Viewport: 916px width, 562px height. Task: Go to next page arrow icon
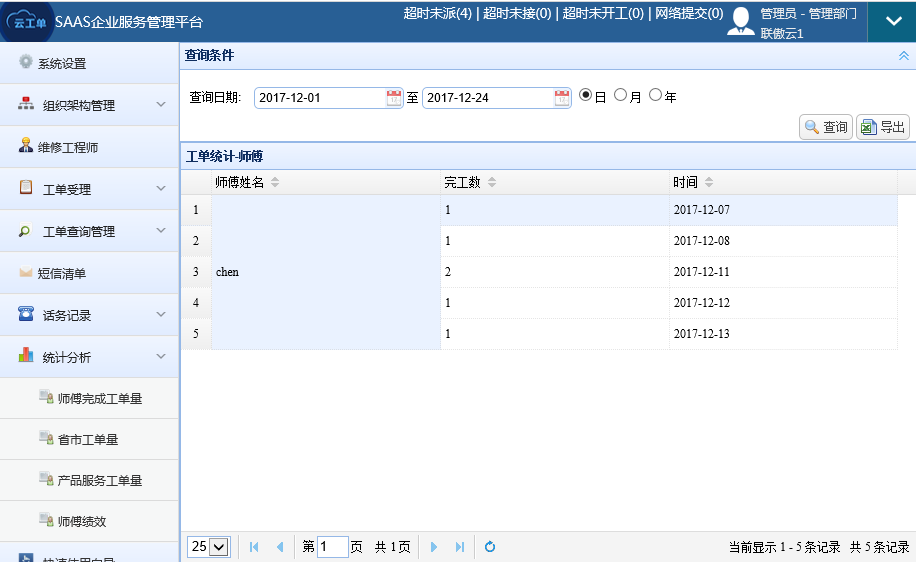coord(434,547)
